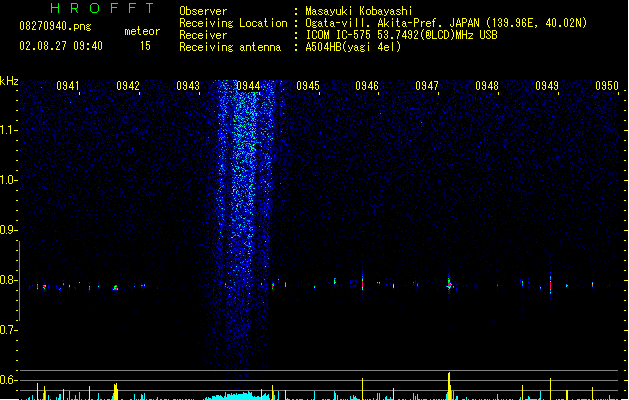
Task: Click the 0950 time marker
Action: click(607, 85)
